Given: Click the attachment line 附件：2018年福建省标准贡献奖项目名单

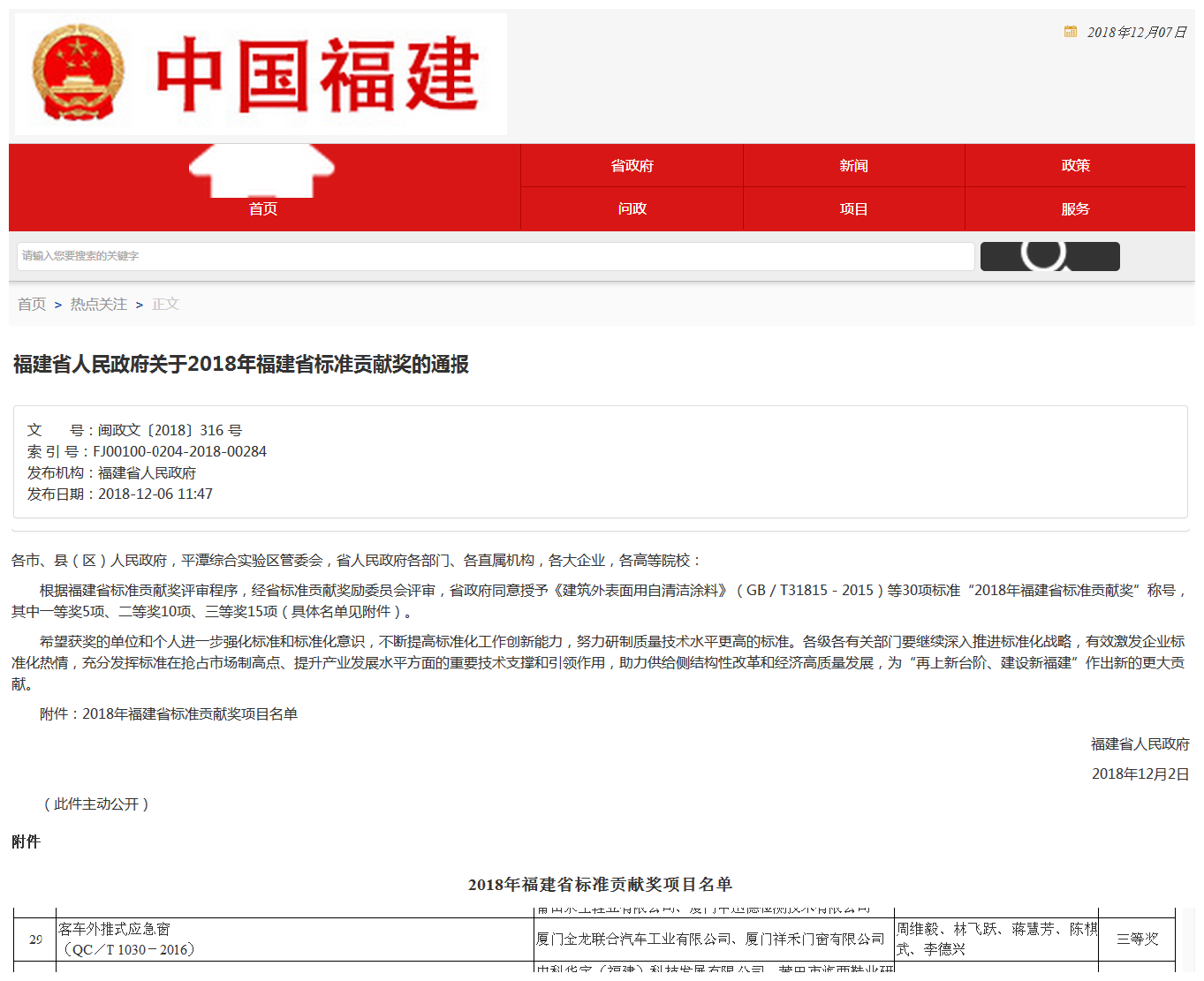Looking at the screenshot, I should (x=169, y=713).
